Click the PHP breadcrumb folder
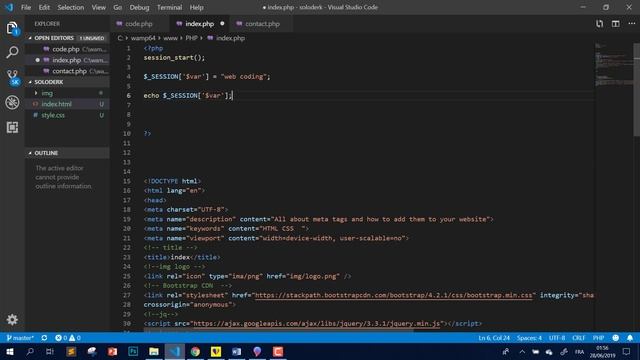This screenshot has width=640, height=360. coord(191,38)
